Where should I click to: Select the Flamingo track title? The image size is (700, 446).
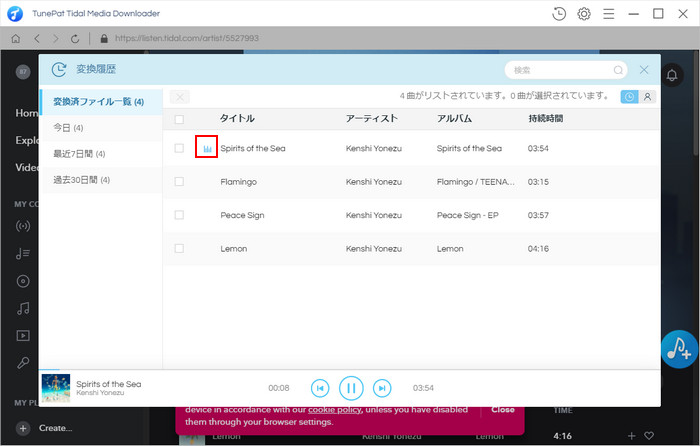coord(238,182)
